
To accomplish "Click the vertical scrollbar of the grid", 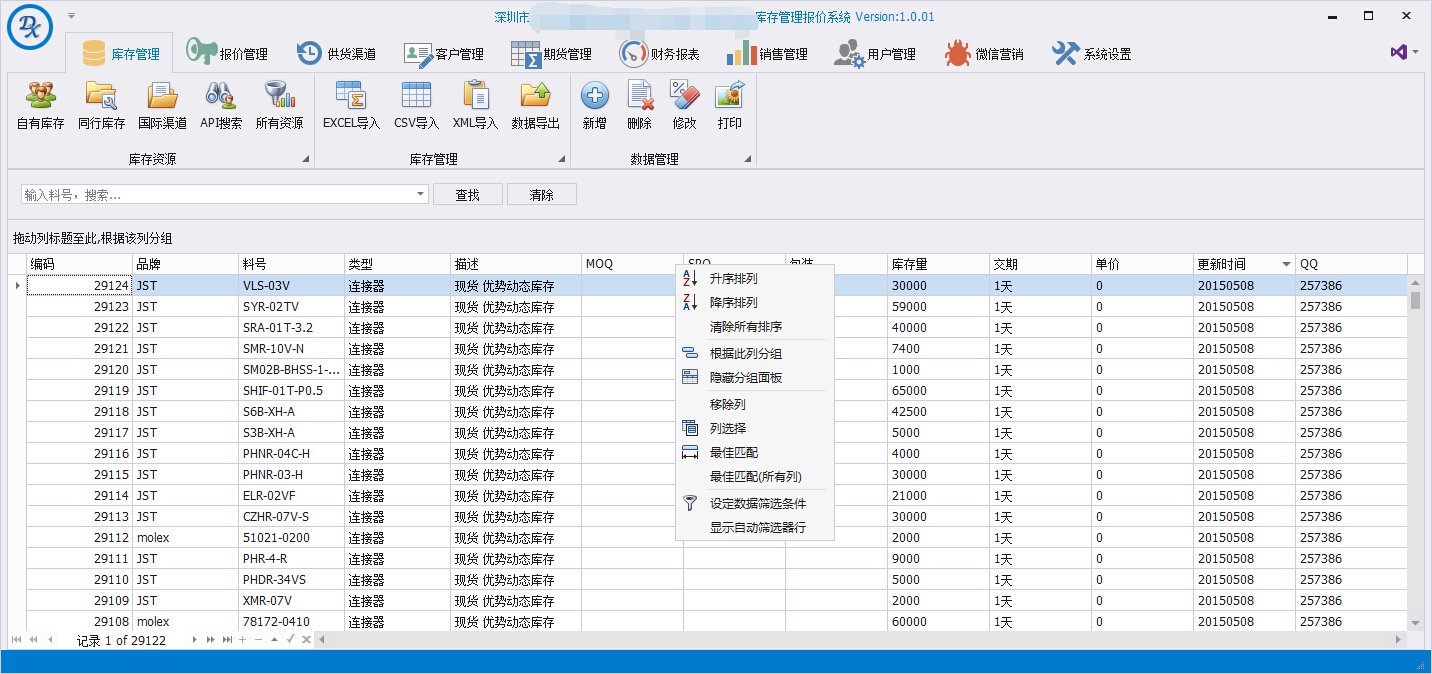I will pyautogui.click(x=1415, y=450).
